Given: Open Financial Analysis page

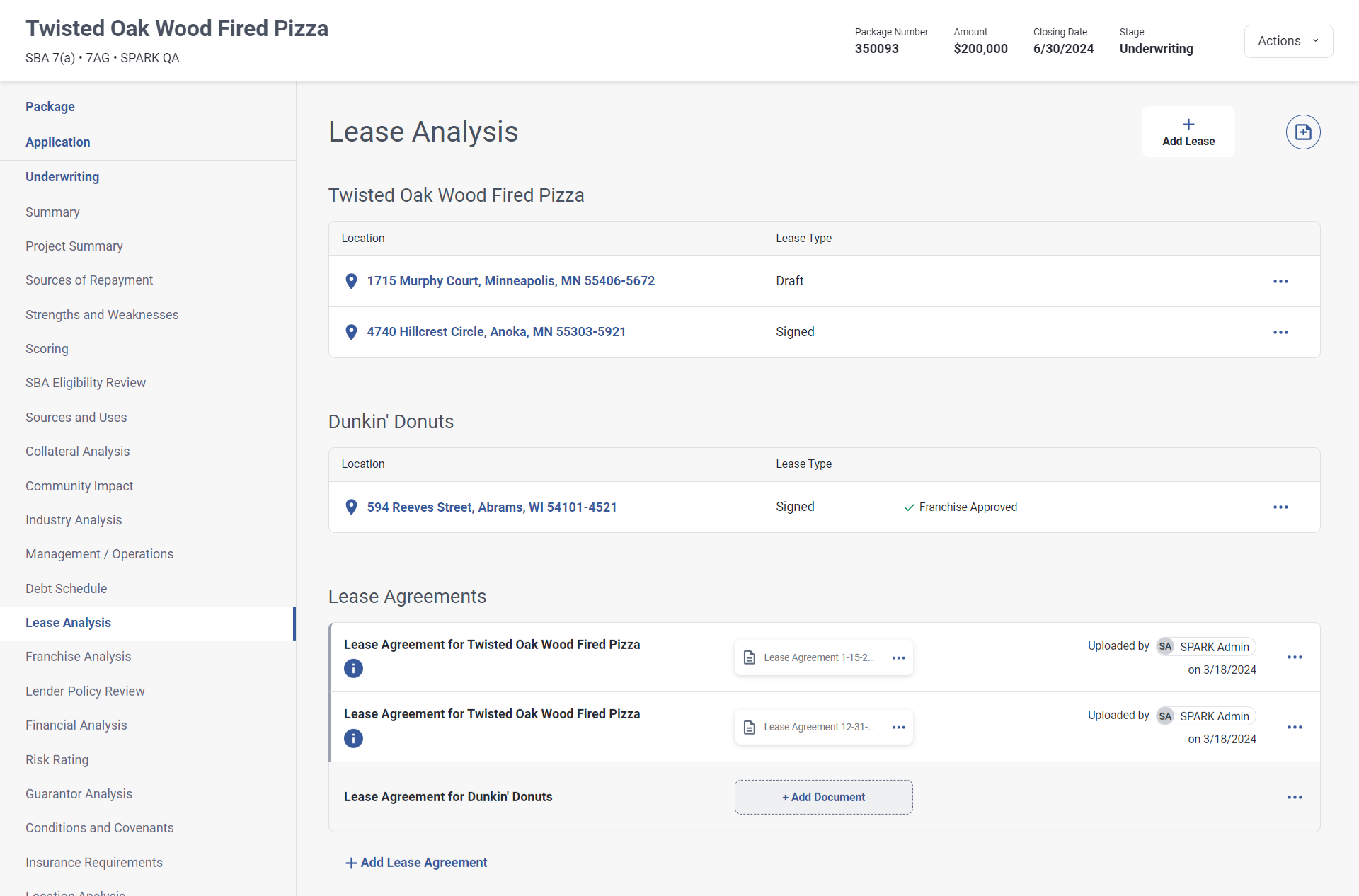Looking at the screenshot, I should (x=76, y=725).
